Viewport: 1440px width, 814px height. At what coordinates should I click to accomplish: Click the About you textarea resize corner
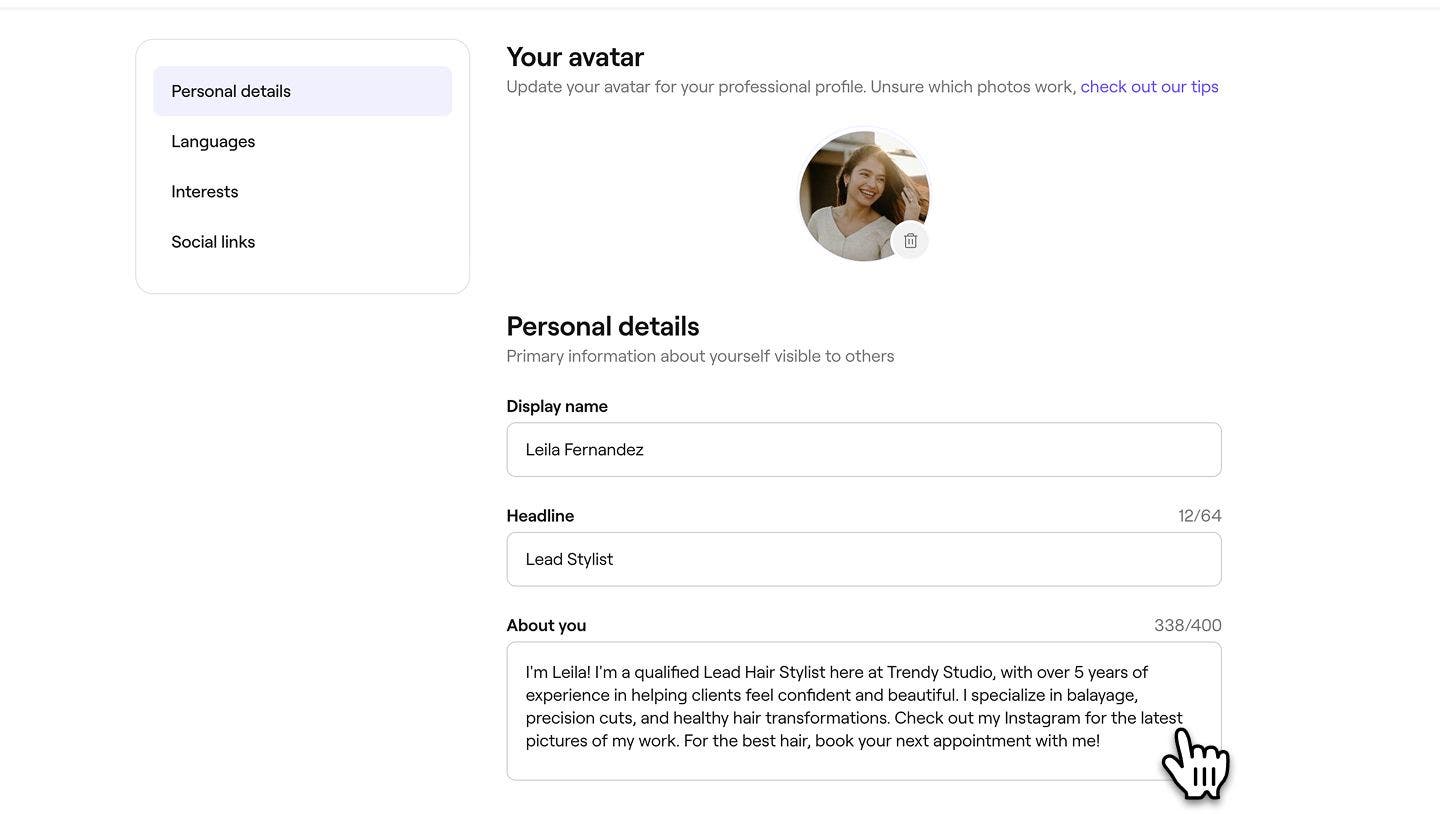click(1214, 773)
